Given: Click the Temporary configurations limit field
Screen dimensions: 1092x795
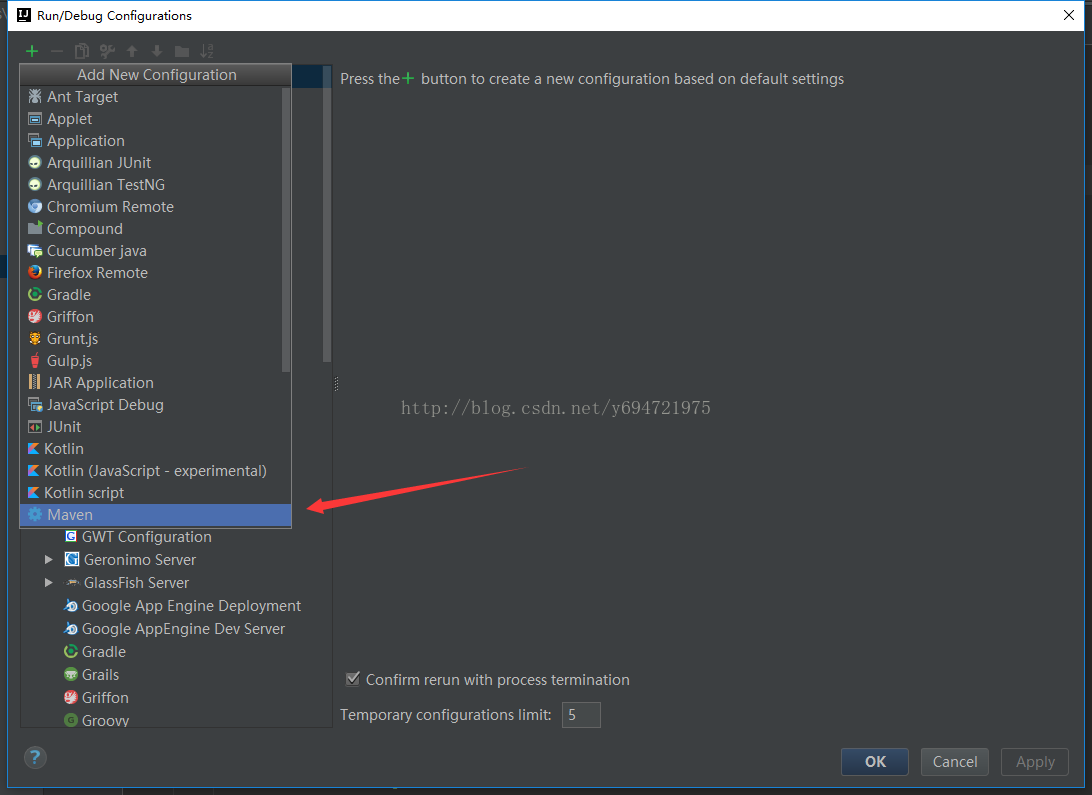Looking at the screenshot, I should pos(581,715).
